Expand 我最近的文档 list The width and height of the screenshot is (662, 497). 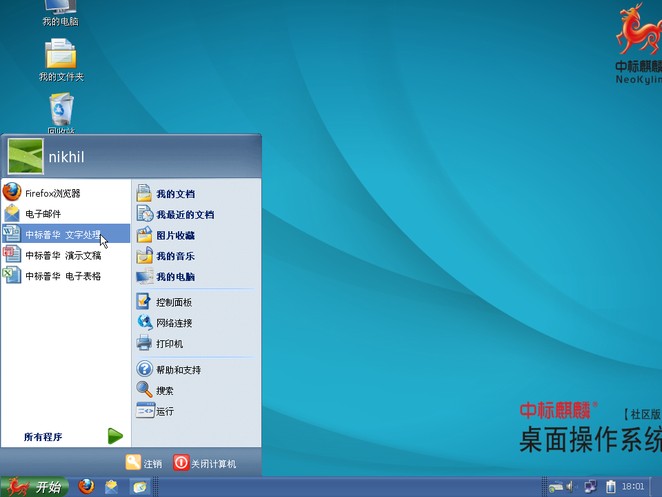(x=184, y=215)
